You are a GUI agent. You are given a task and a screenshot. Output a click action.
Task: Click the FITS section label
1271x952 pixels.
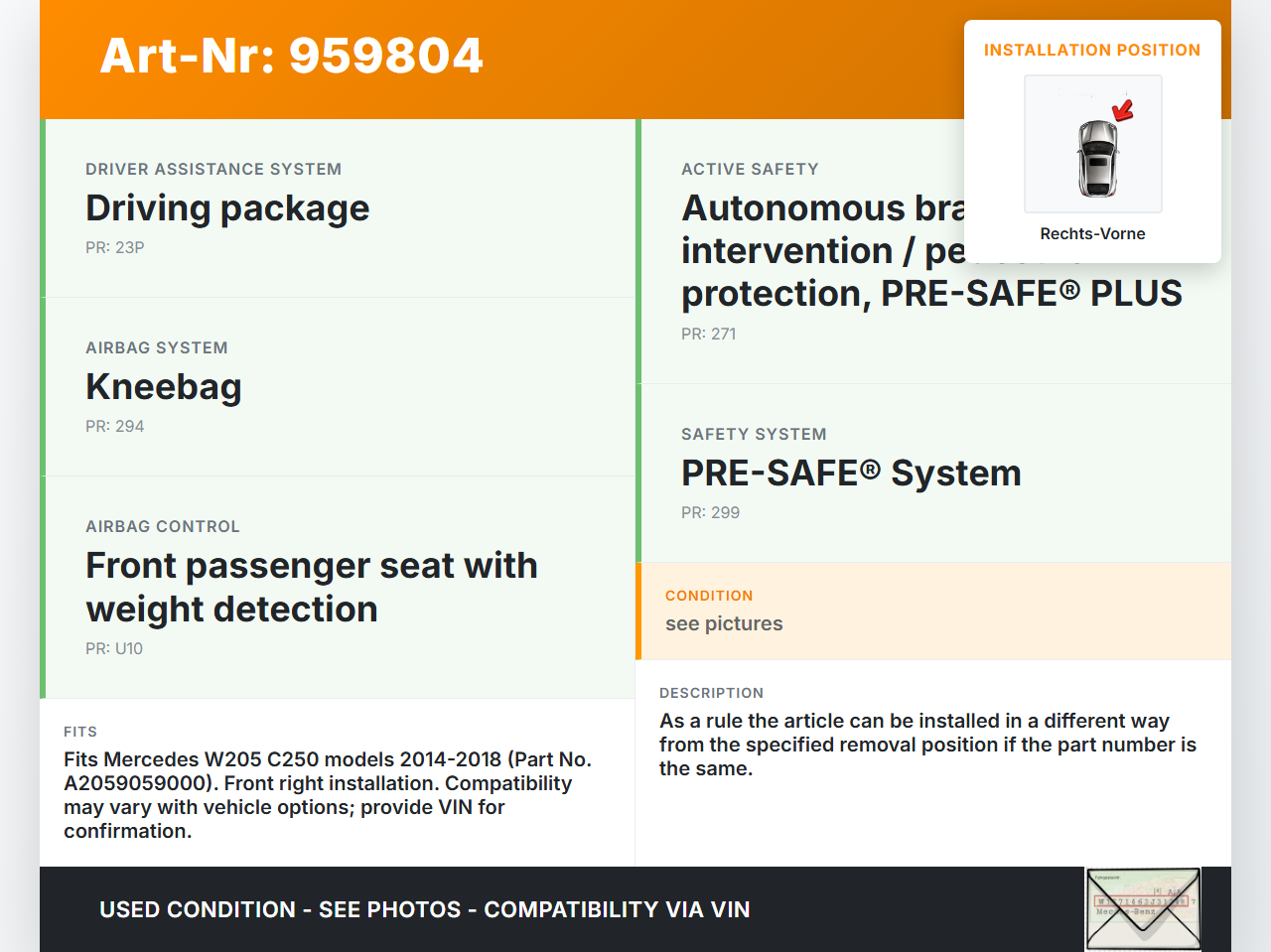(80, 732)
